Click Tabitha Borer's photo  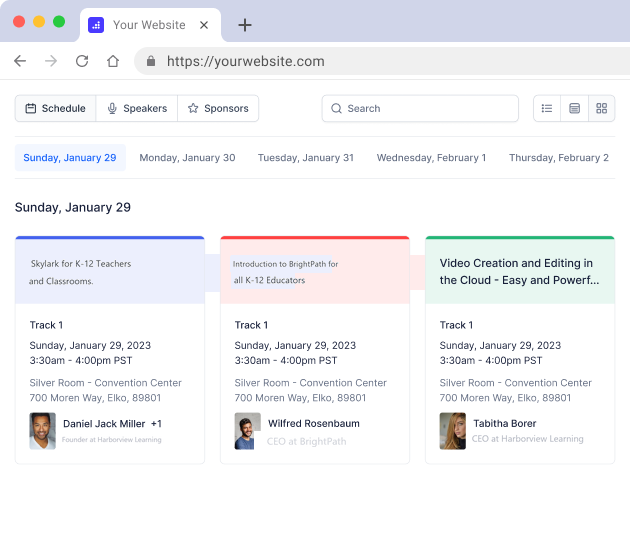(x=452, y=431)
